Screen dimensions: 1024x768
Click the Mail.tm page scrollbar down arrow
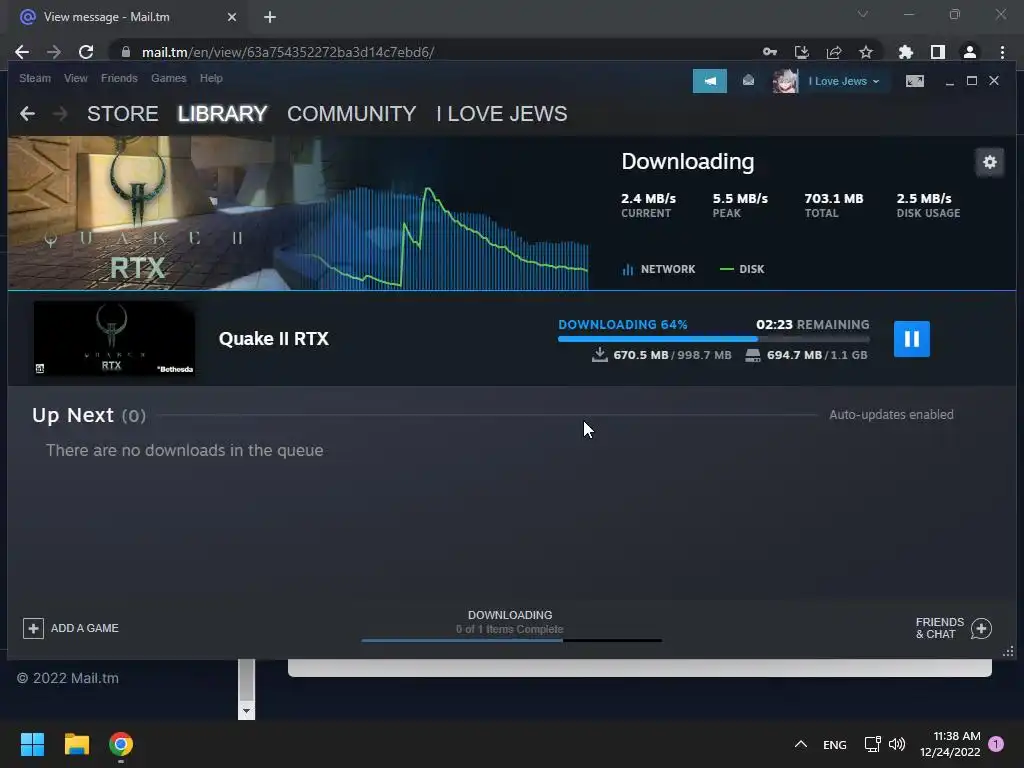coord(246,711)
